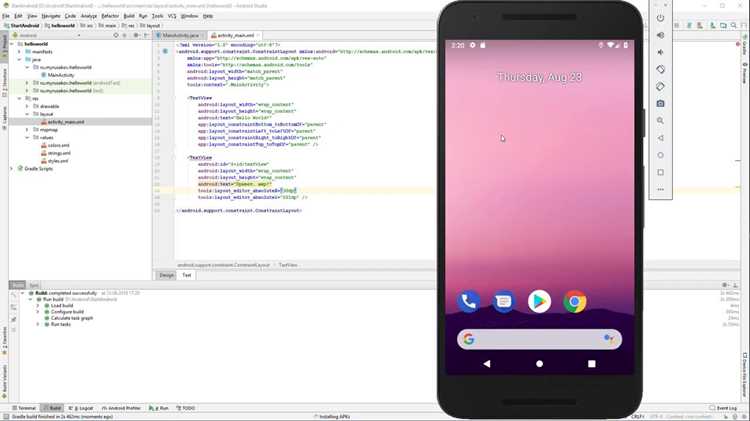Tap Google Assistant icon in search bar

point(608,339)
